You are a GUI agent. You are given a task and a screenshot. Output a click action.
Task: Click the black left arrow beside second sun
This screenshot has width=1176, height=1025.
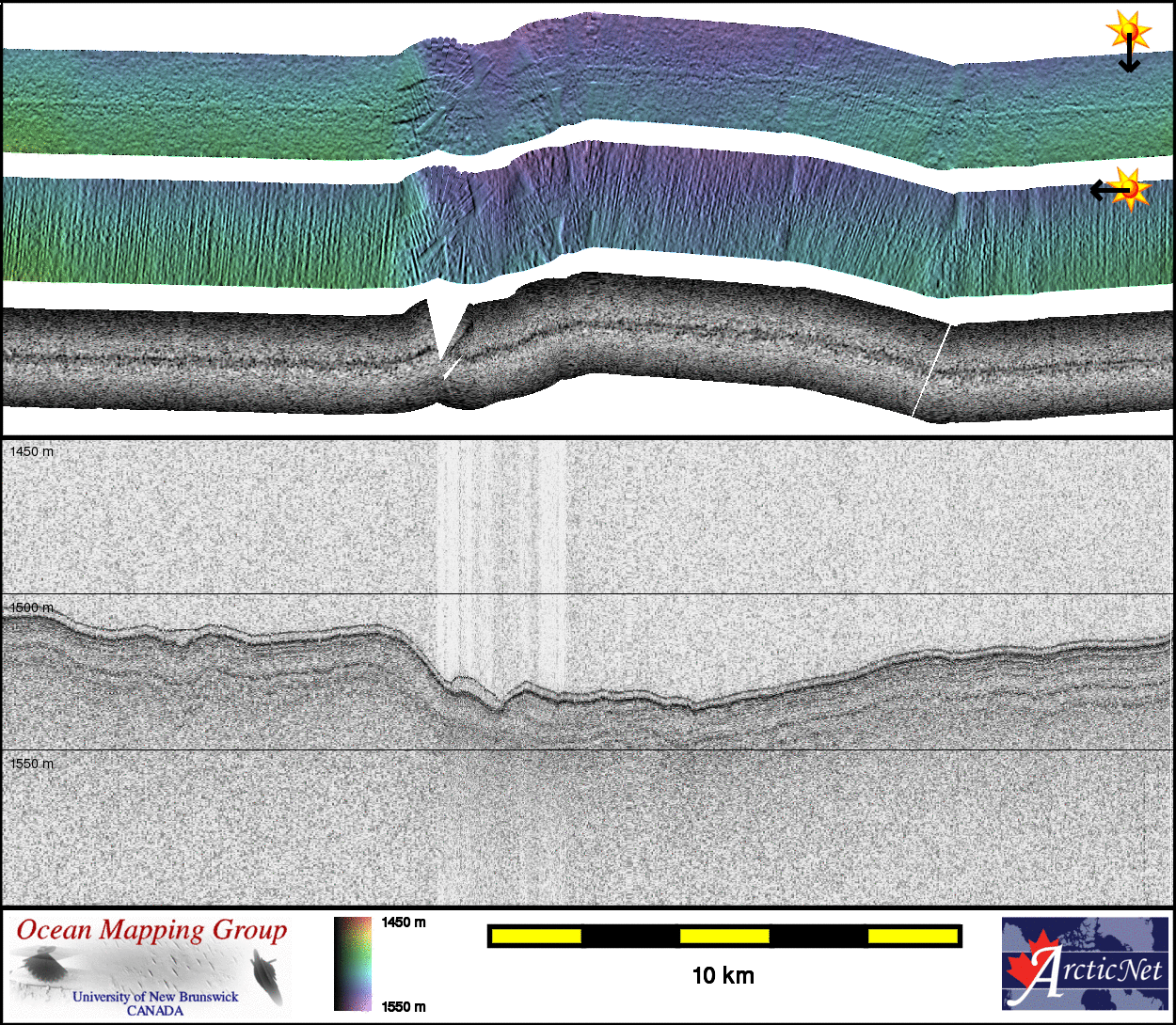pyautogui.click(x=1104, y=191)
